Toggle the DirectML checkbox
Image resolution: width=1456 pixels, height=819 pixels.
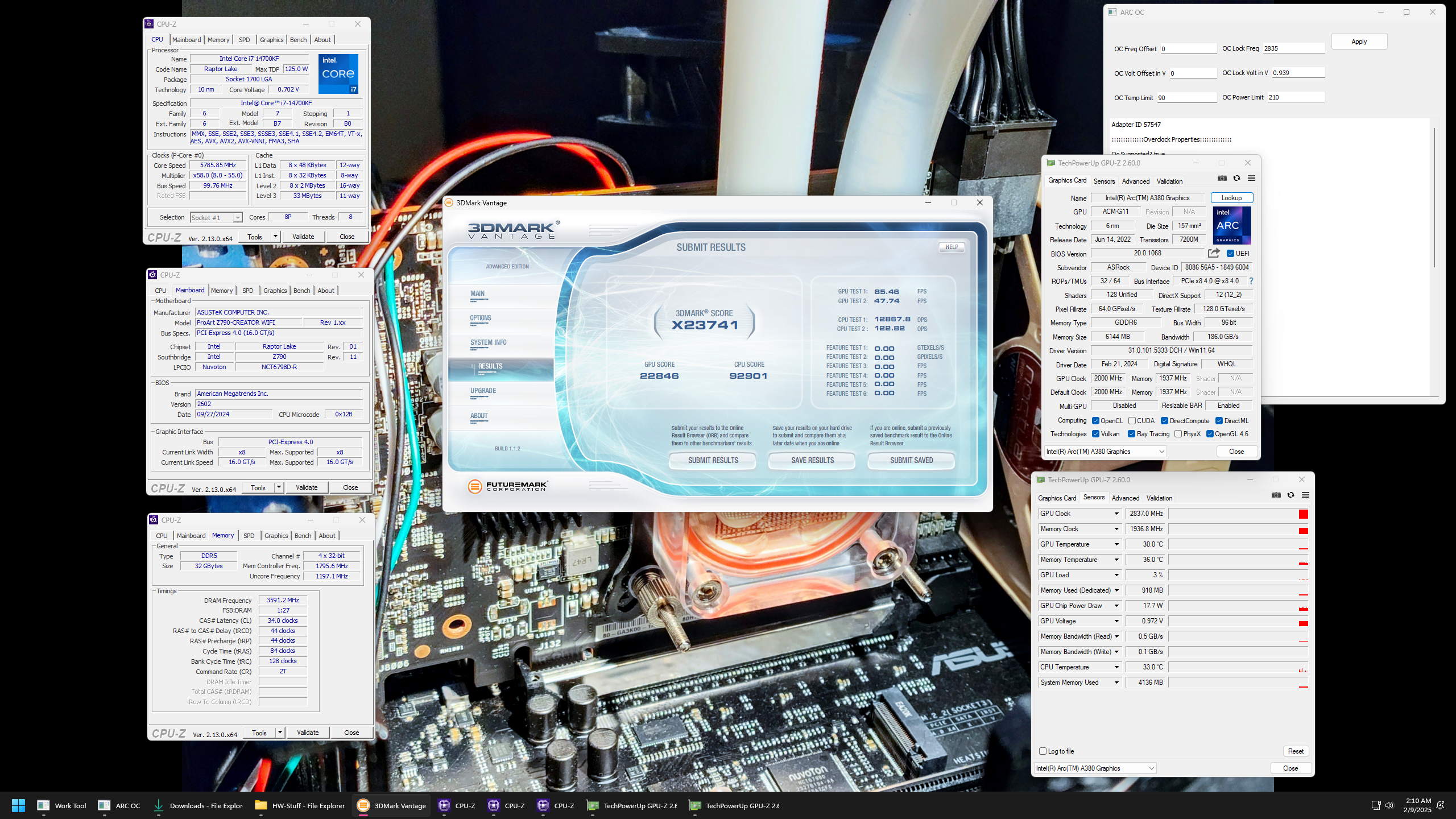click(1219, 421)
